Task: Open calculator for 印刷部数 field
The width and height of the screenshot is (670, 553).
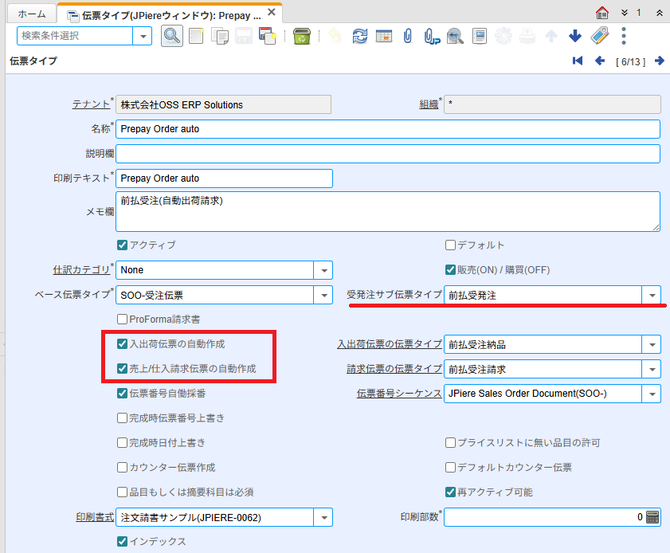Action: click(652, 517)
